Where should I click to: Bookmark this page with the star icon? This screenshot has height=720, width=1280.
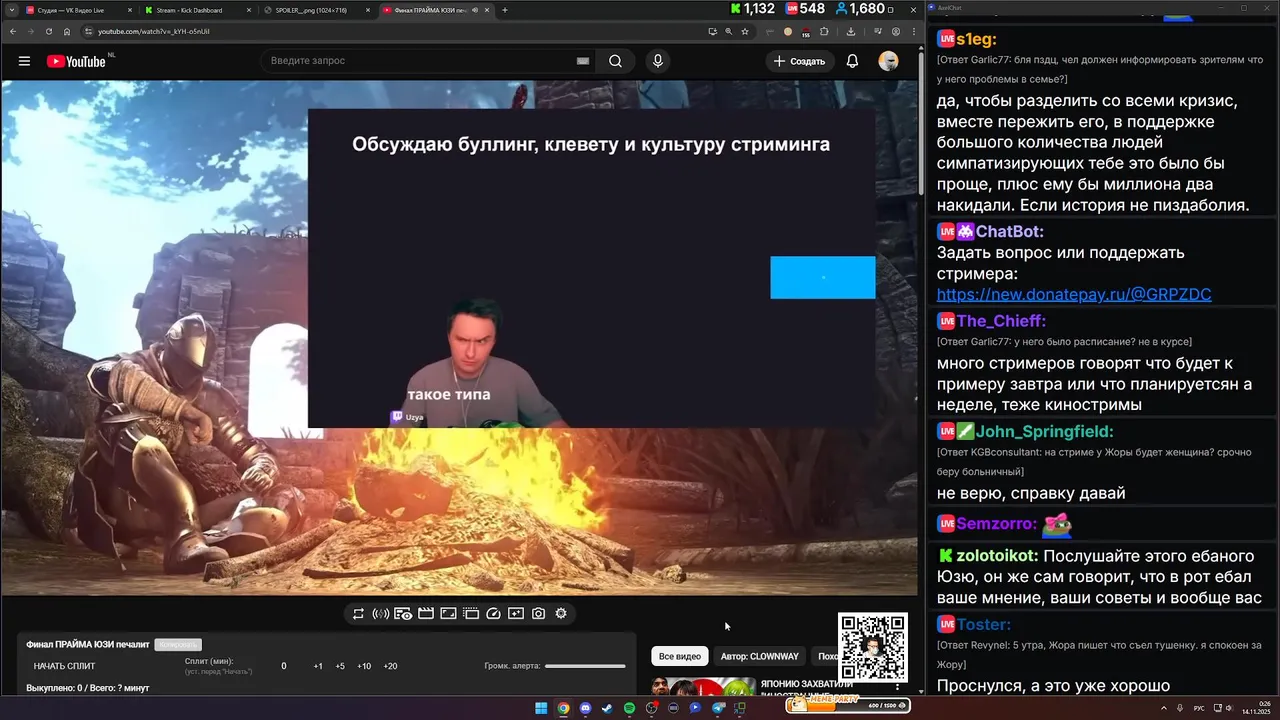(745, 31)
